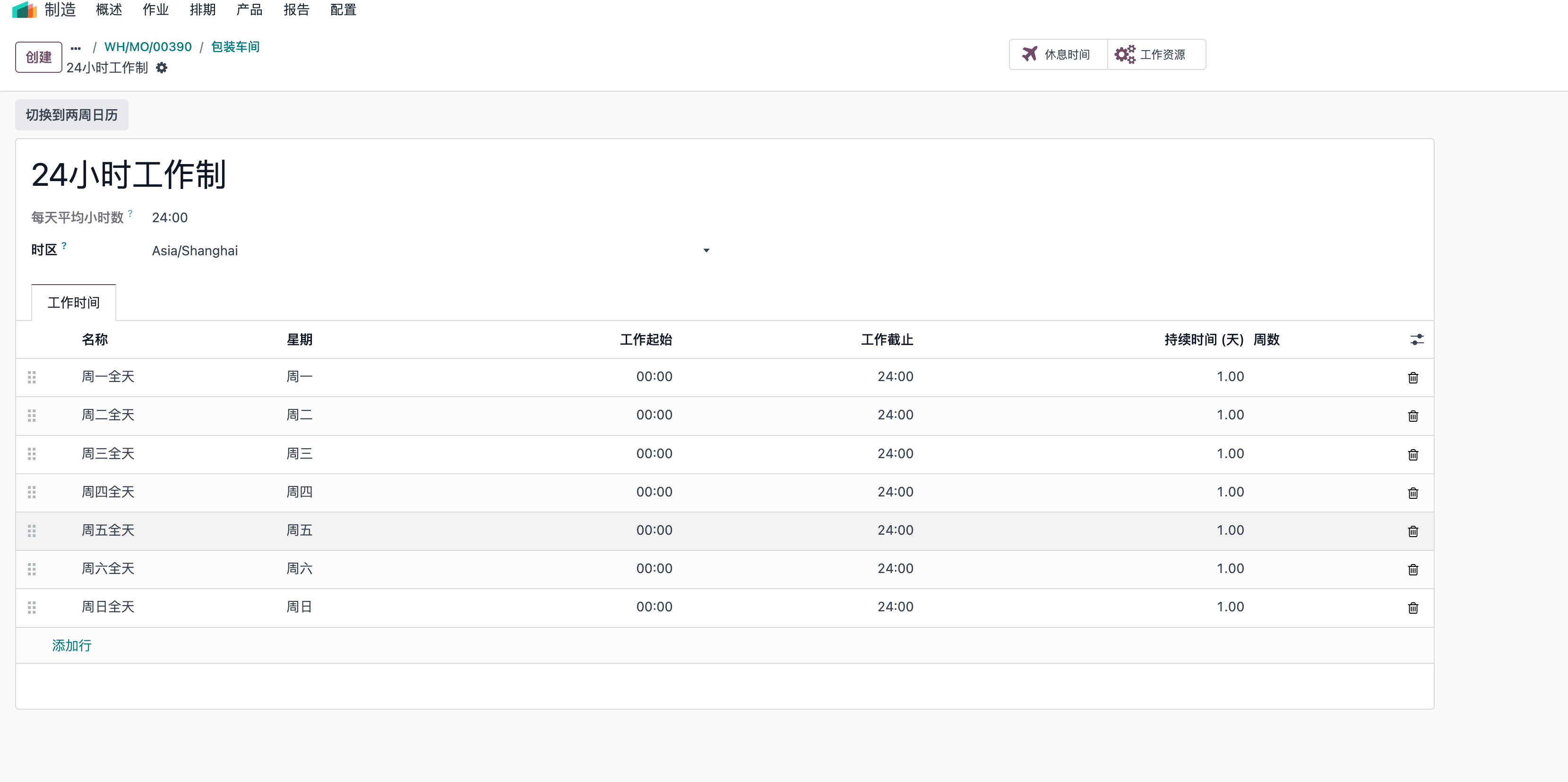Click the 周二 weekday cell

point(300,415)
